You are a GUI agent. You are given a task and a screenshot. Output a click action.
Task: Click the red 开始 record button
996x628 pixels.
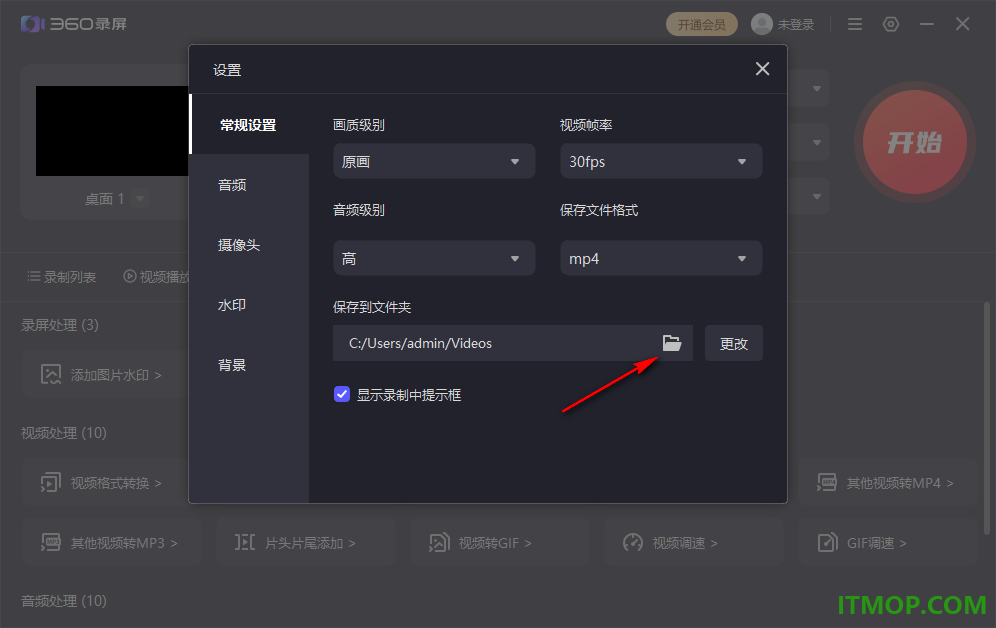click(x=915, y=142)
